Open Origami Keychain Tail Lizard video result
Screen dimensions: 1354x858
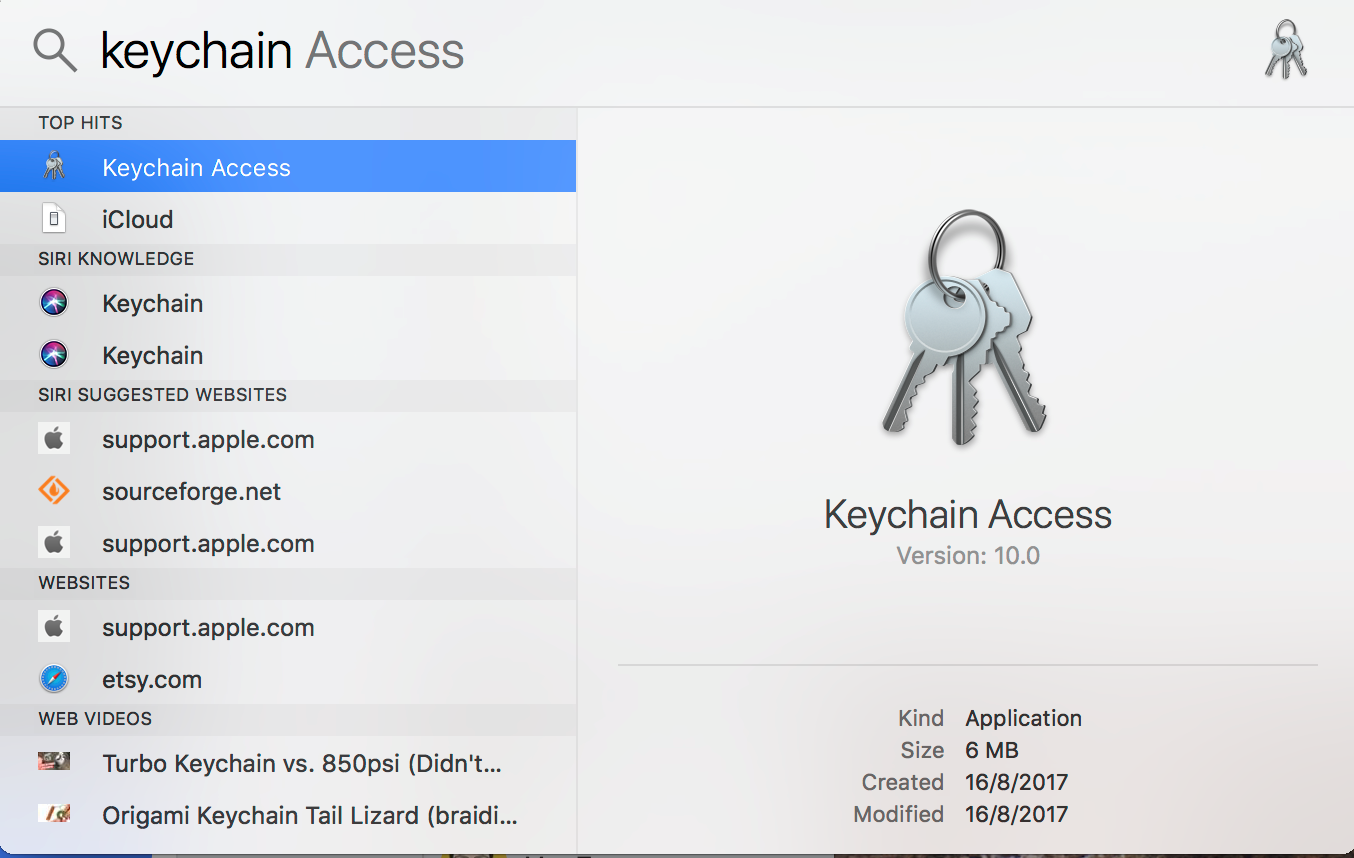click(310, 816)
